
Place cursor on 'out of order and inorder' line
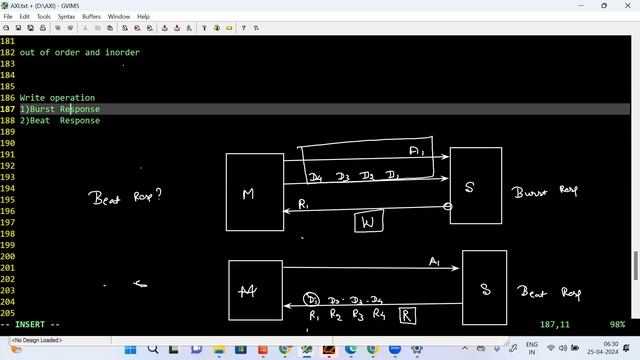[x=80, y=52]
